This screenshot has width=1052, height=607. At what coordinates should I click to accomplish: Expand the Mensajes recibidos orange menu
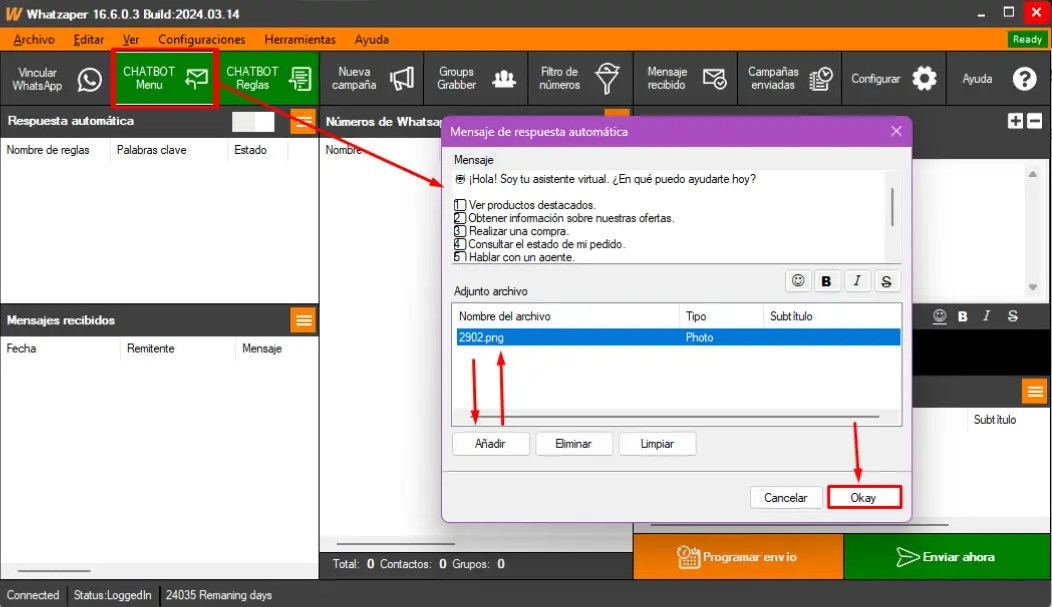(302, 320)
